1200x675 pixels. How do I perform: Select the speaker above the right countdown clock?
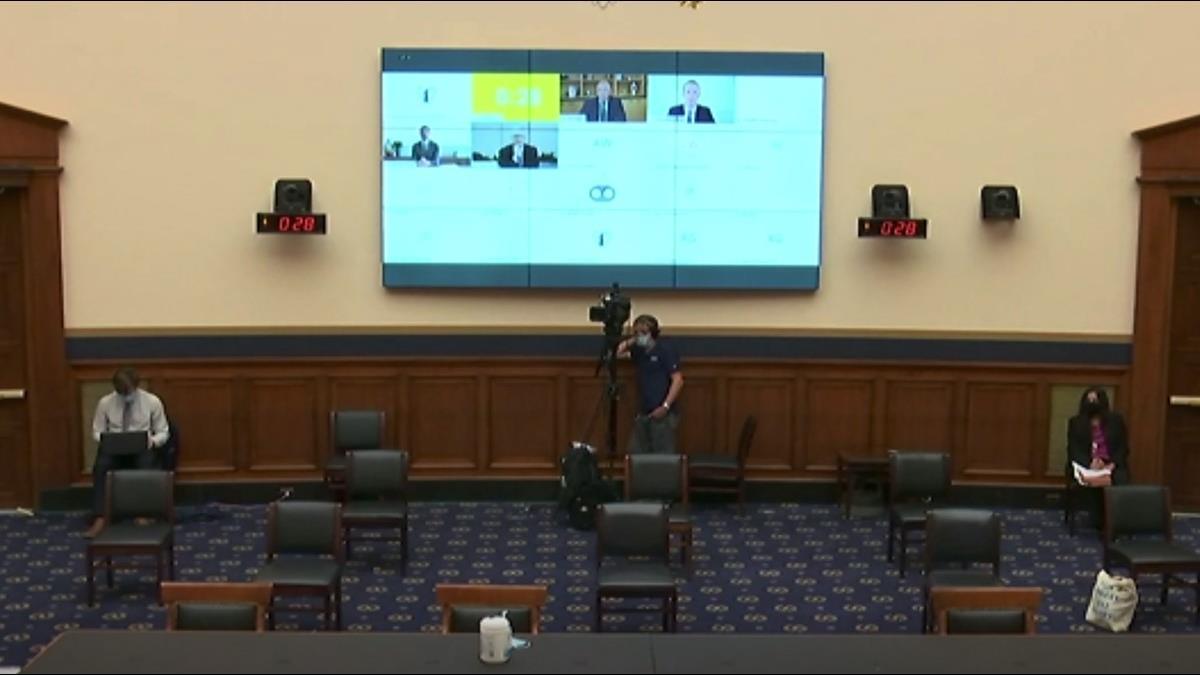[889, 200]
